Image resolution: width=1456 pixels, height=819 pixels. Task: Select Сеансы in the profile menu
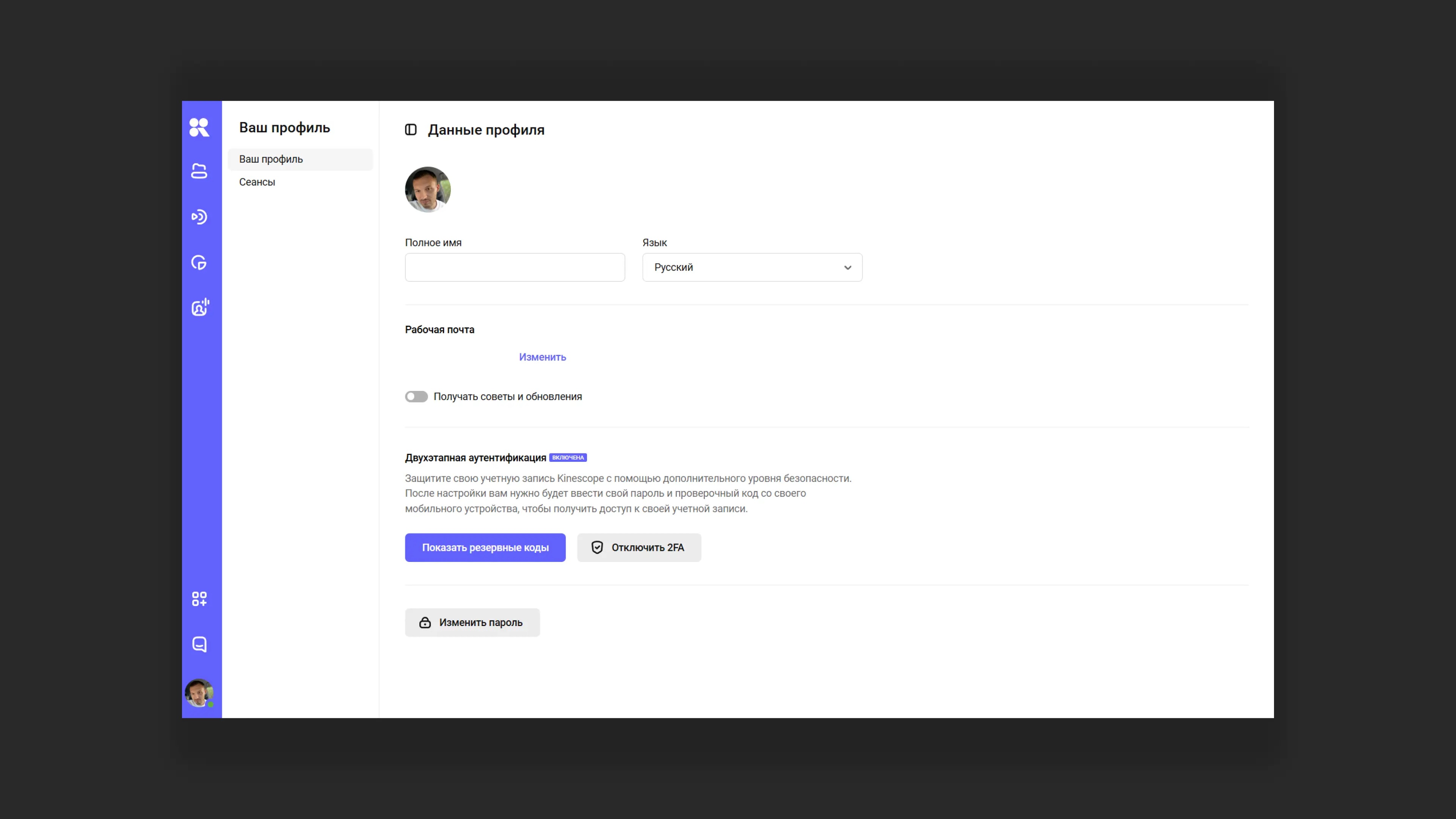tap(257, 182)
